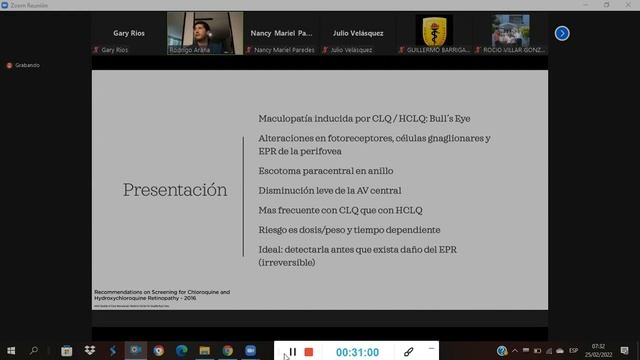Open the Windows Start menu
640x360 pixels.
point(11,351)
